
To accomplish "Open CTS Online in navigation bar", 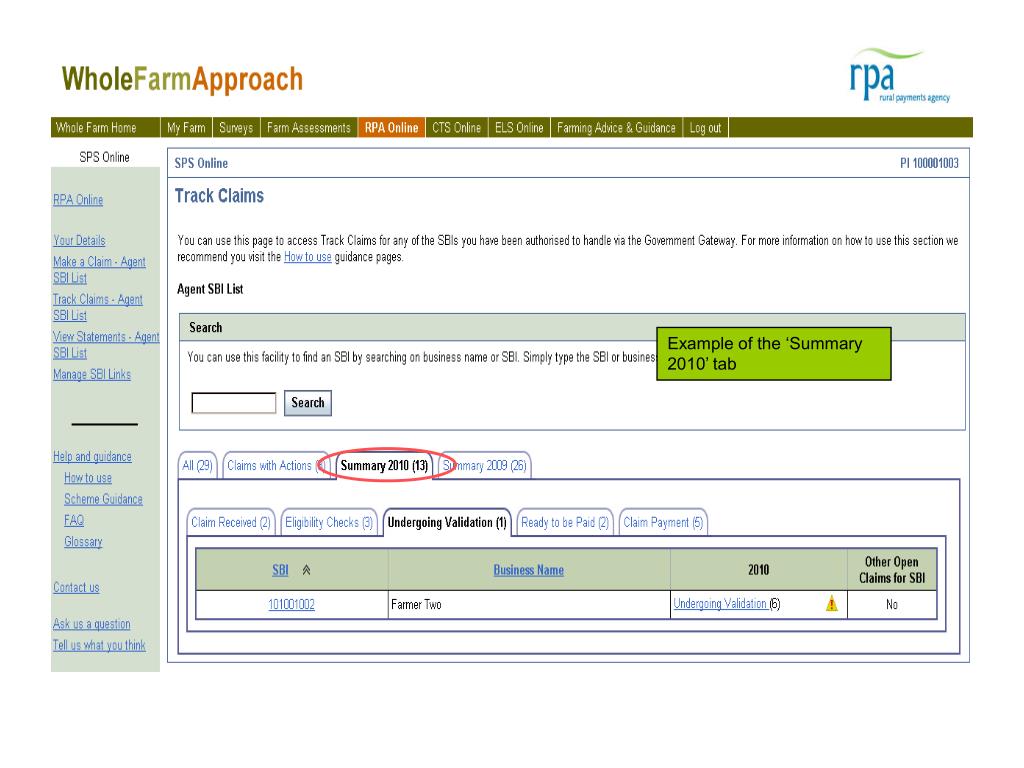I will 456,128.
